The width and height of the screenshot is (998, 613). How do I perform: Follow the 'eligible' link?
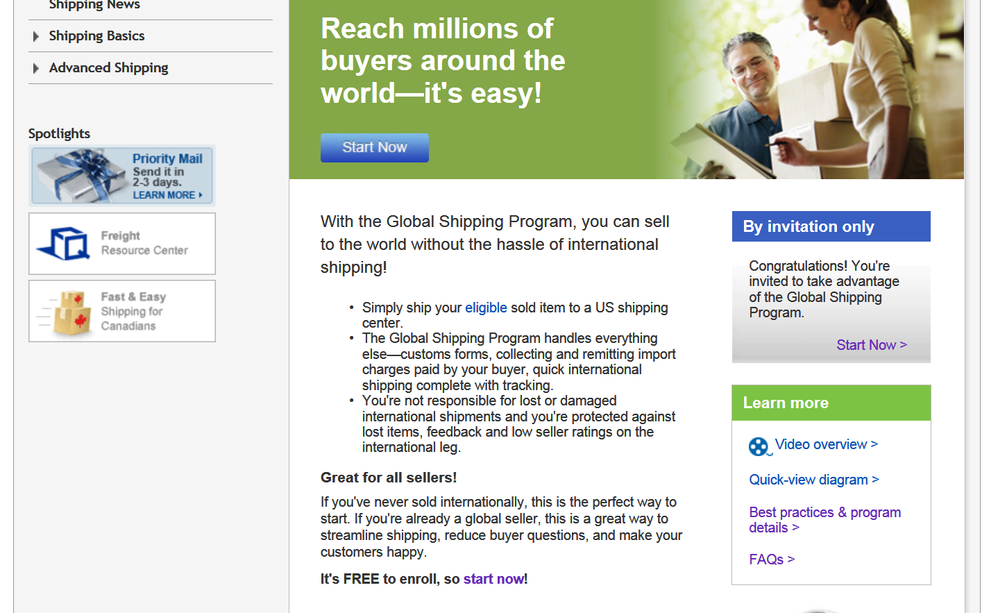click(486, 308)
